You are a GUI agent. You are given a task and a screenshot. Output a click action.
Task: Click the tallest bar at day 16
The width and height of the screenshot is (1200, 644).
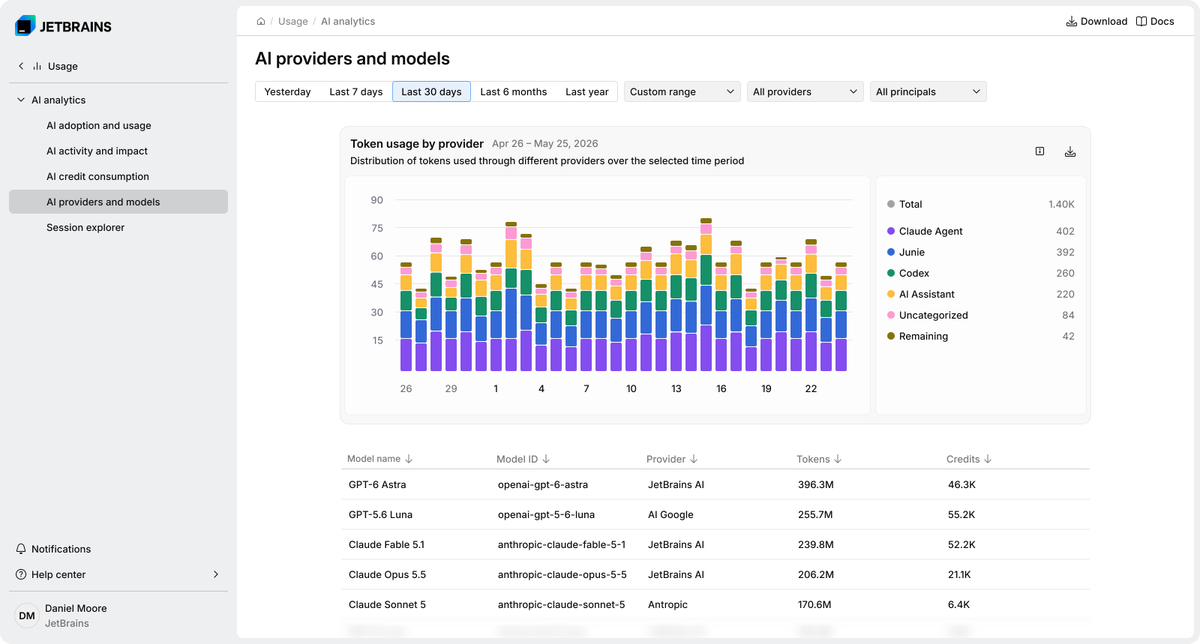[x=706, y=295]
